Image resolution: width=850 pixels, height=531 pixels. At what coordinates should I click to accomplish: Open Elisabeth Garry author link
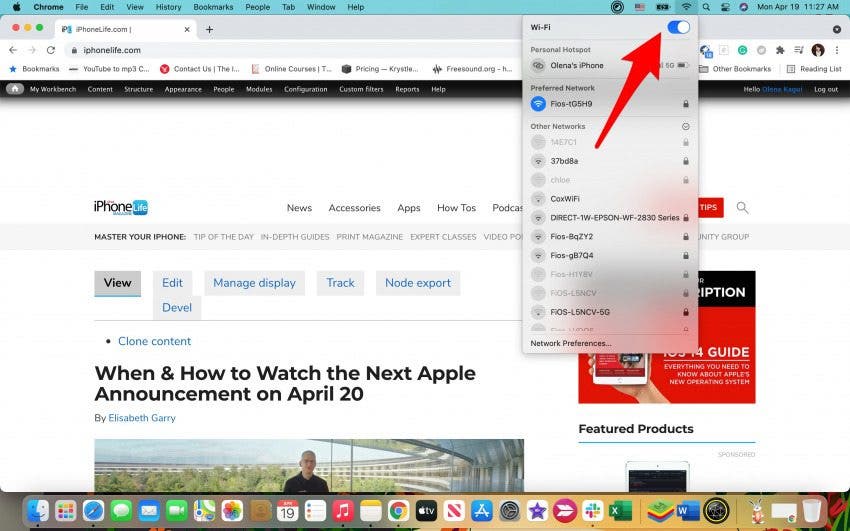(x=142, y=418)
